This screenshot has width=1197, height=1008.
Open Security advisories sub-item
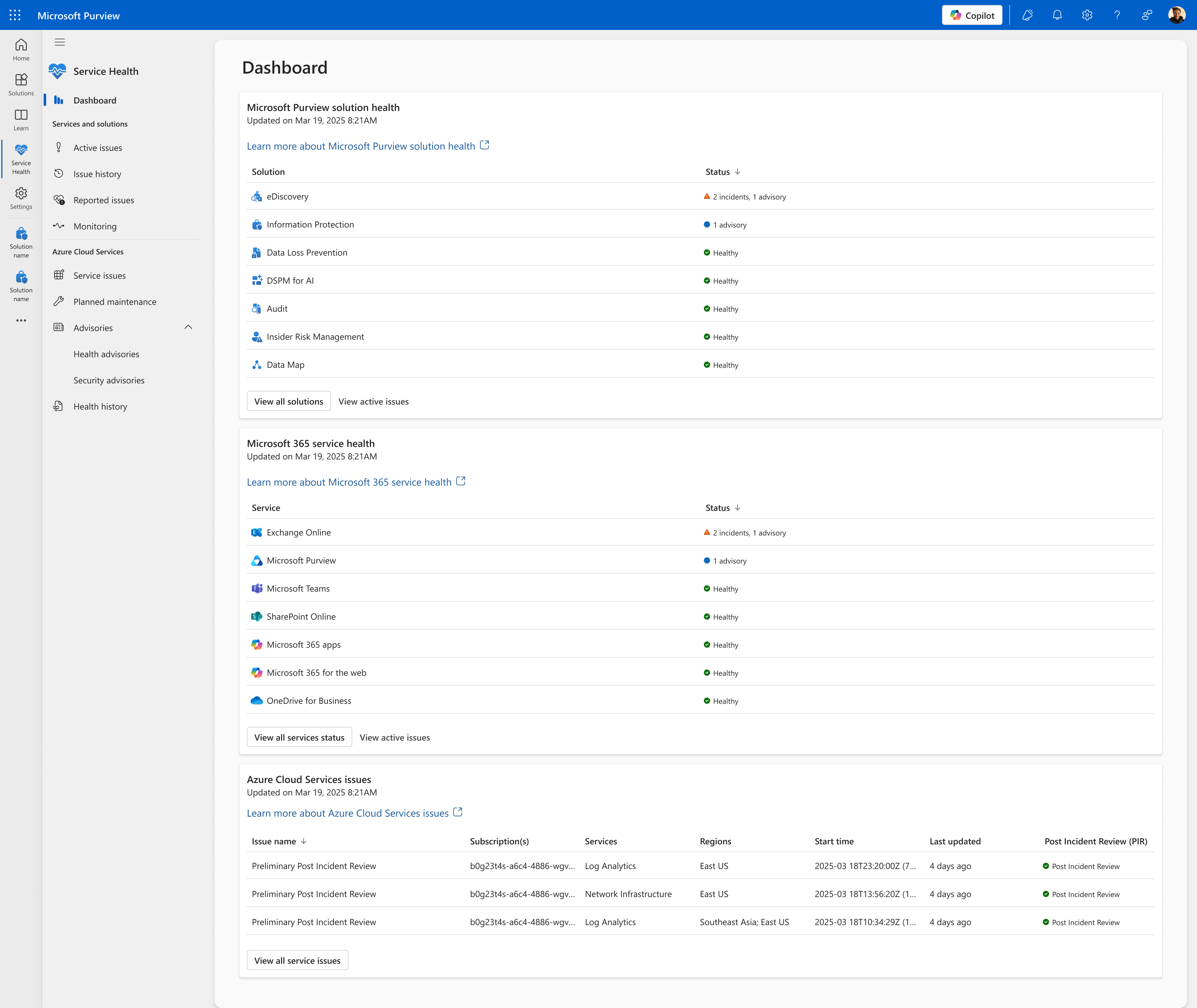(x=109, y=381)
